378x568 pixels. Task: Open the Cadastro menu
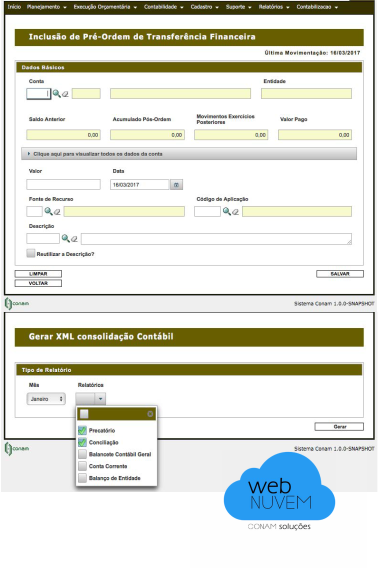(205, 7)
